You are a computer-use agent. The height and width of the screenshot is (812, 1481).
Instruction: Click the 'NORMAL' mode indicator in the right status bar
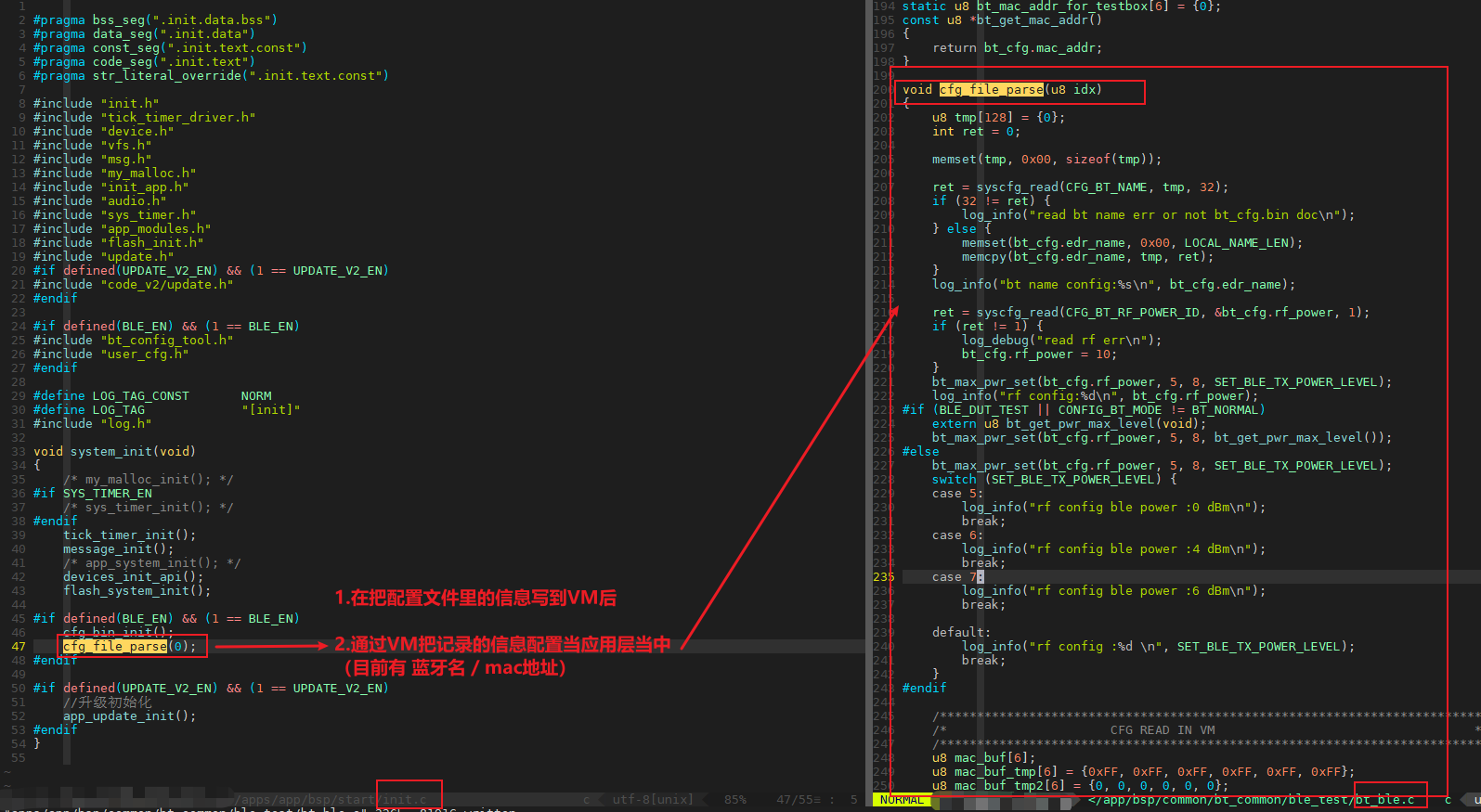point(902,799)
